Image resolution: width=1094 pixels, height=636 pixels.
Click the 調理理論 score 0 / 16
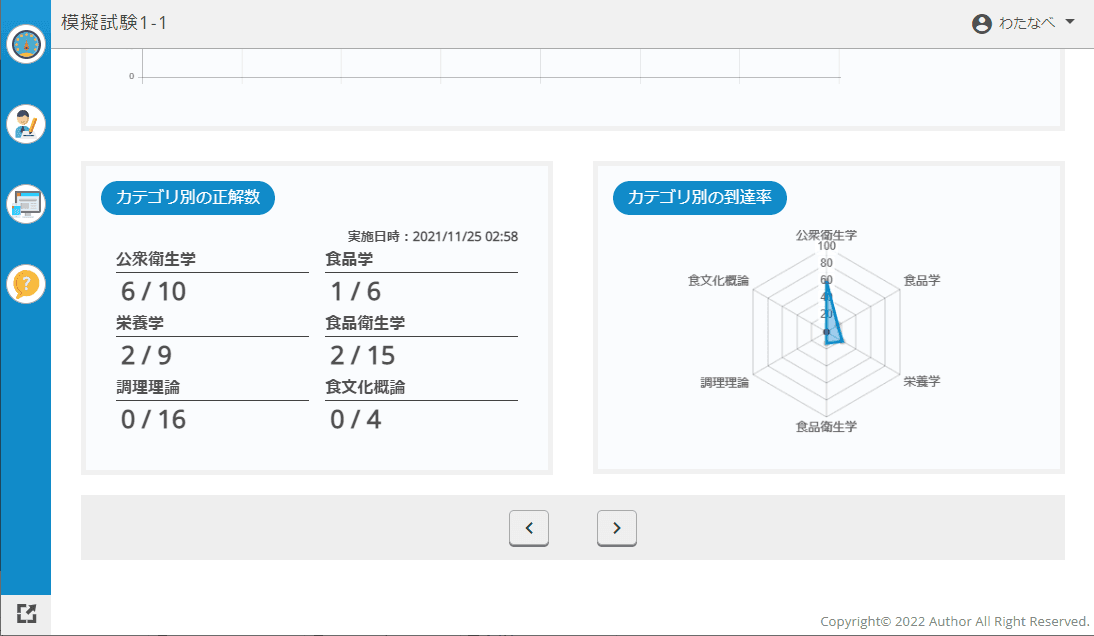click(x=154, y=420)
